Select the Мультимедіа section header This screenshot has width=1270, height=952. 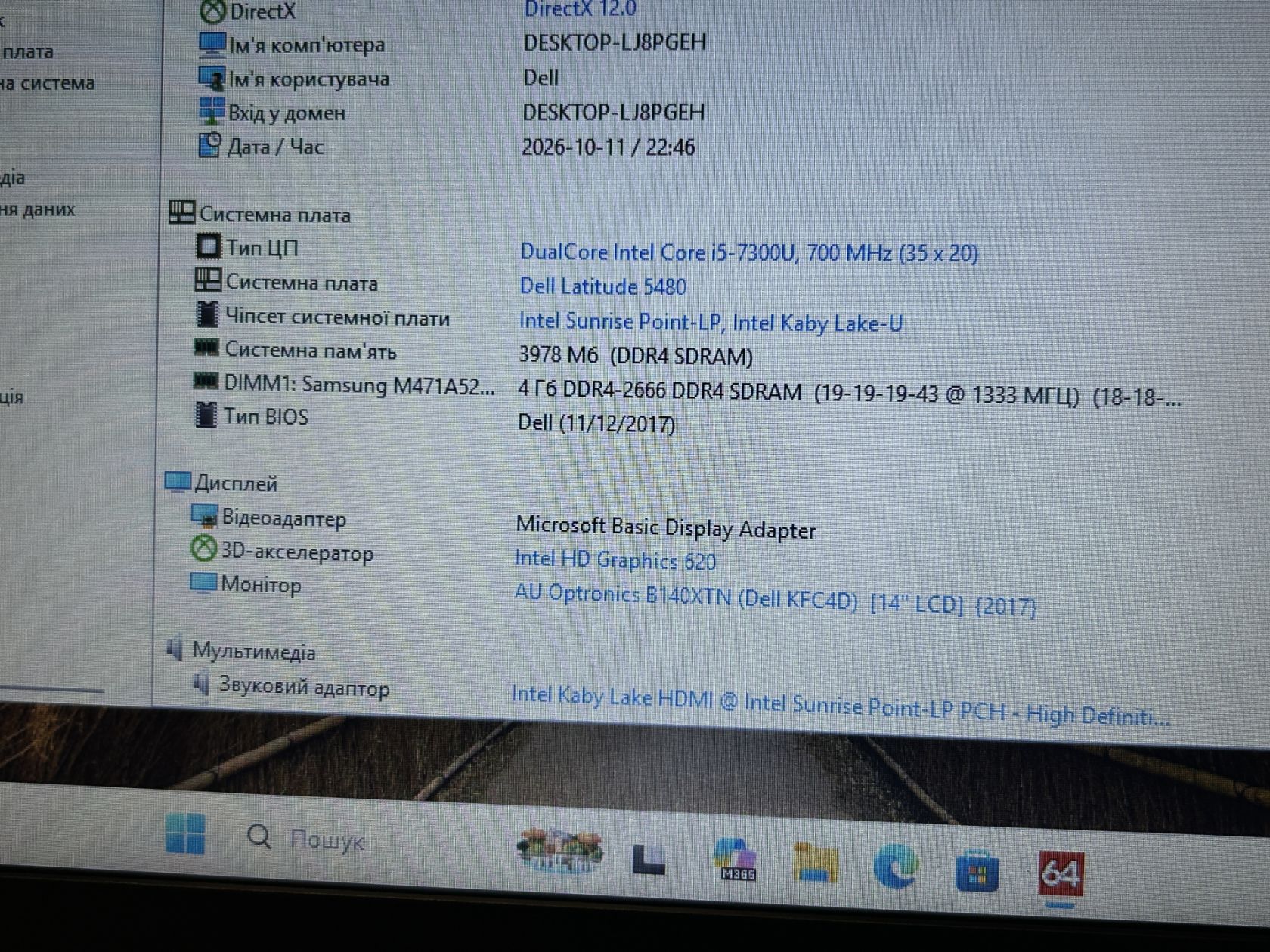click(240, 651)
